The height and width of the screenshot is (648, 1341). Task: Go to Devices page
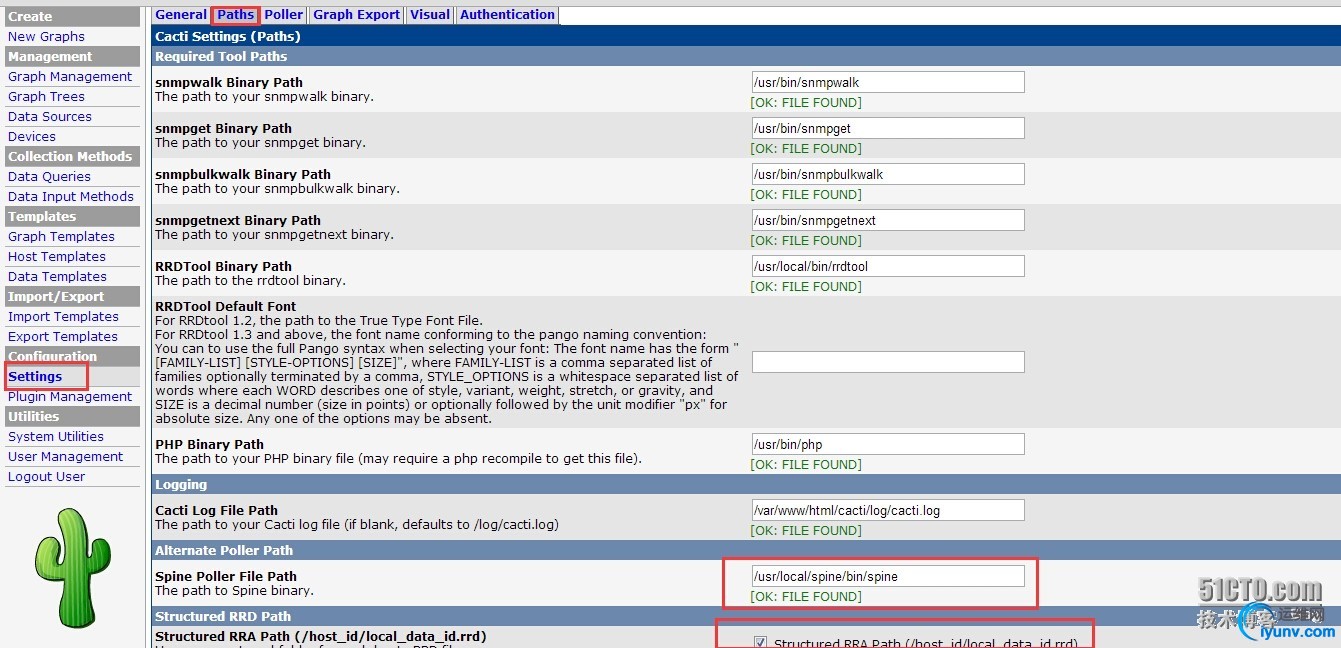[x=32, y=136]
